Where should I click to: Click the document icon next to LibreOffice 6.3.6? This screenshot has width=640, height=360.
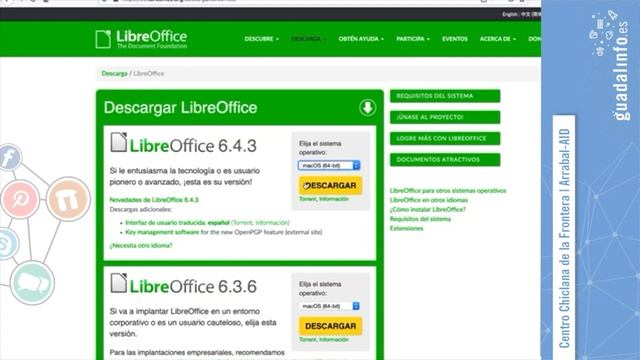tap(118, 283)
